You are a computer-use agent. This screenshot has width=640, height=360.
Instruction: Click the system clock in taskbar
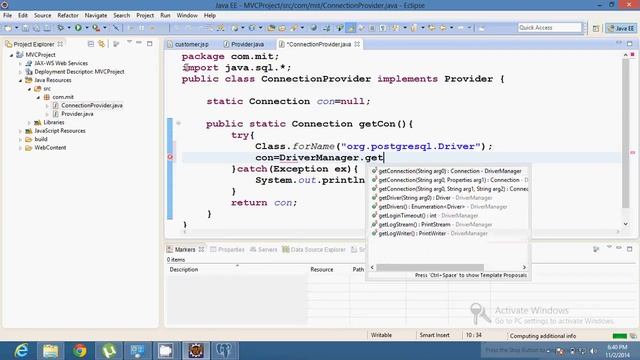point(618,351)
